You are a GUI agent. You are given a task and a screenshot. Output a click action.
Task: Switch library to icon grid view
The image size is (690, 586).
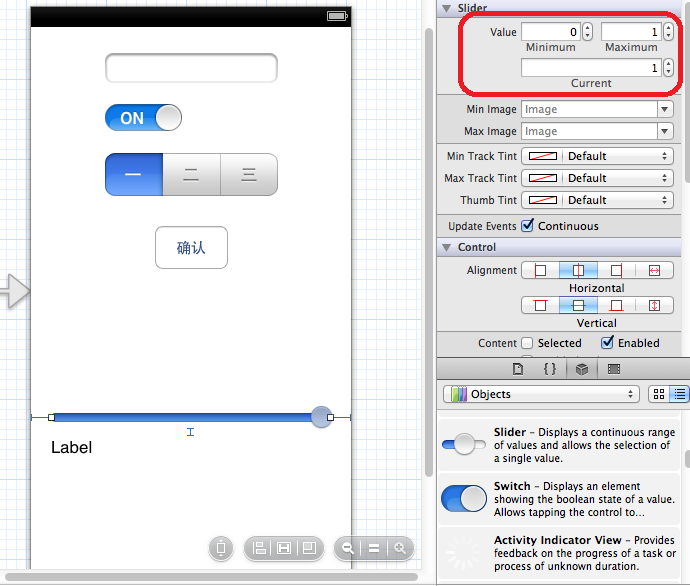(659, 394)
